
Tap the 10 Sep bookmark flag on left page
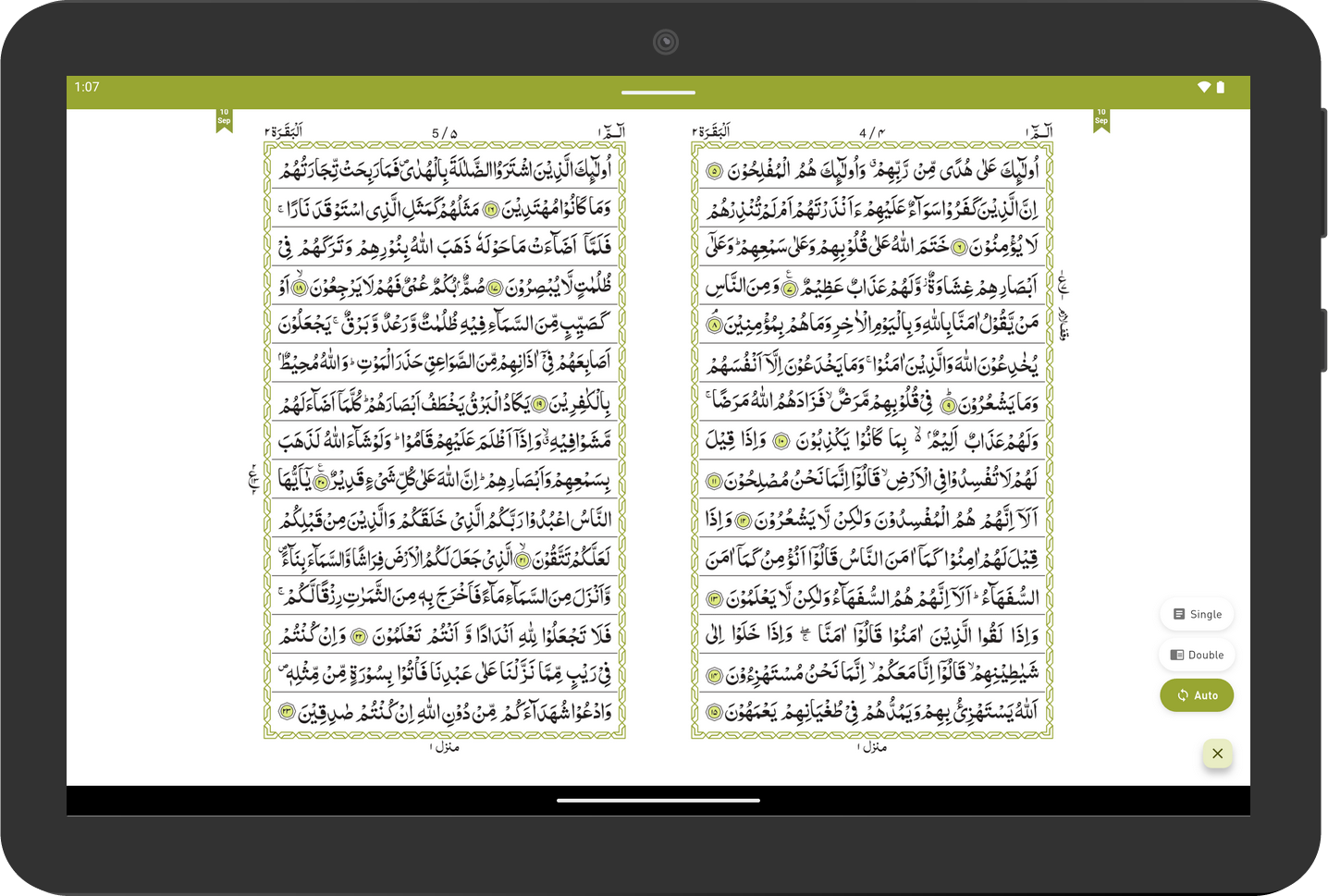[224, 120]
